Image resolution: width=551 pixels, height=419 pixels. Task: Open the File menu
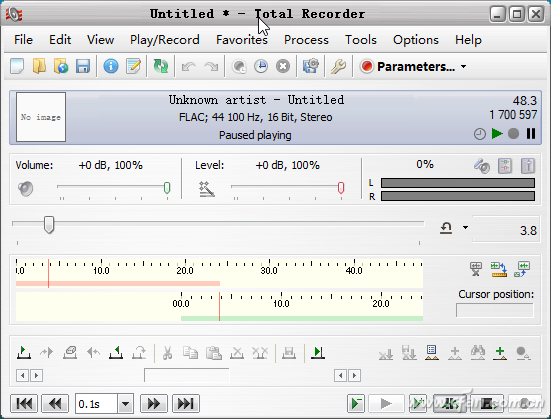[x=24, y=40]
